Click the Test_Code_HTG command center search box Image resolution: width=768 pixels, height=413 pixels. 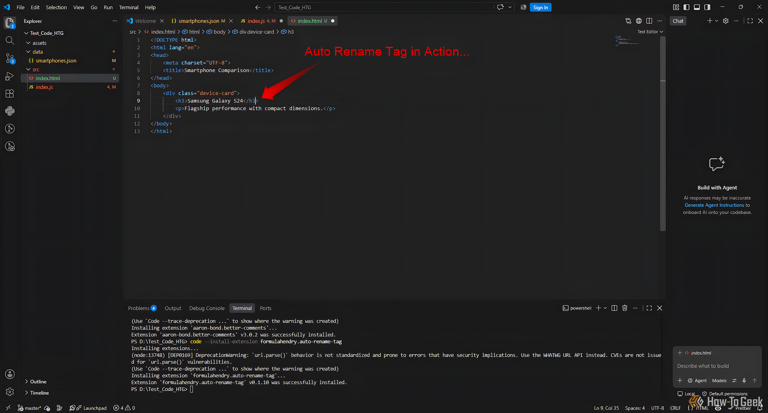click(x=384, y=7)
